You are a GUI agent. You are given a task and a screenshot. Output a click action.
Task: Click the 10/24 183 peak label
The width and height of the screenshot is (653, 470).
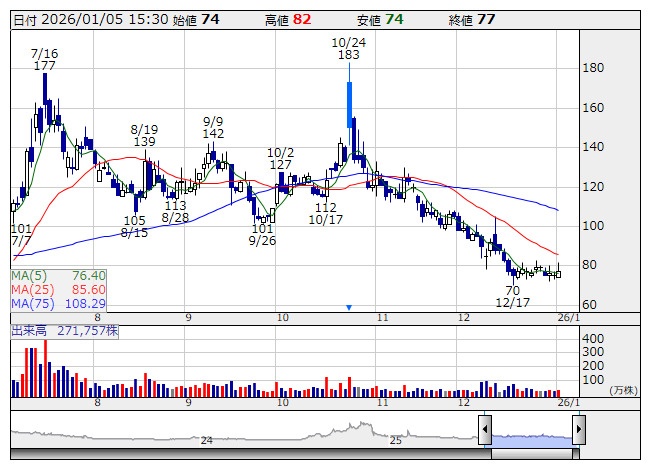point(349,49)
